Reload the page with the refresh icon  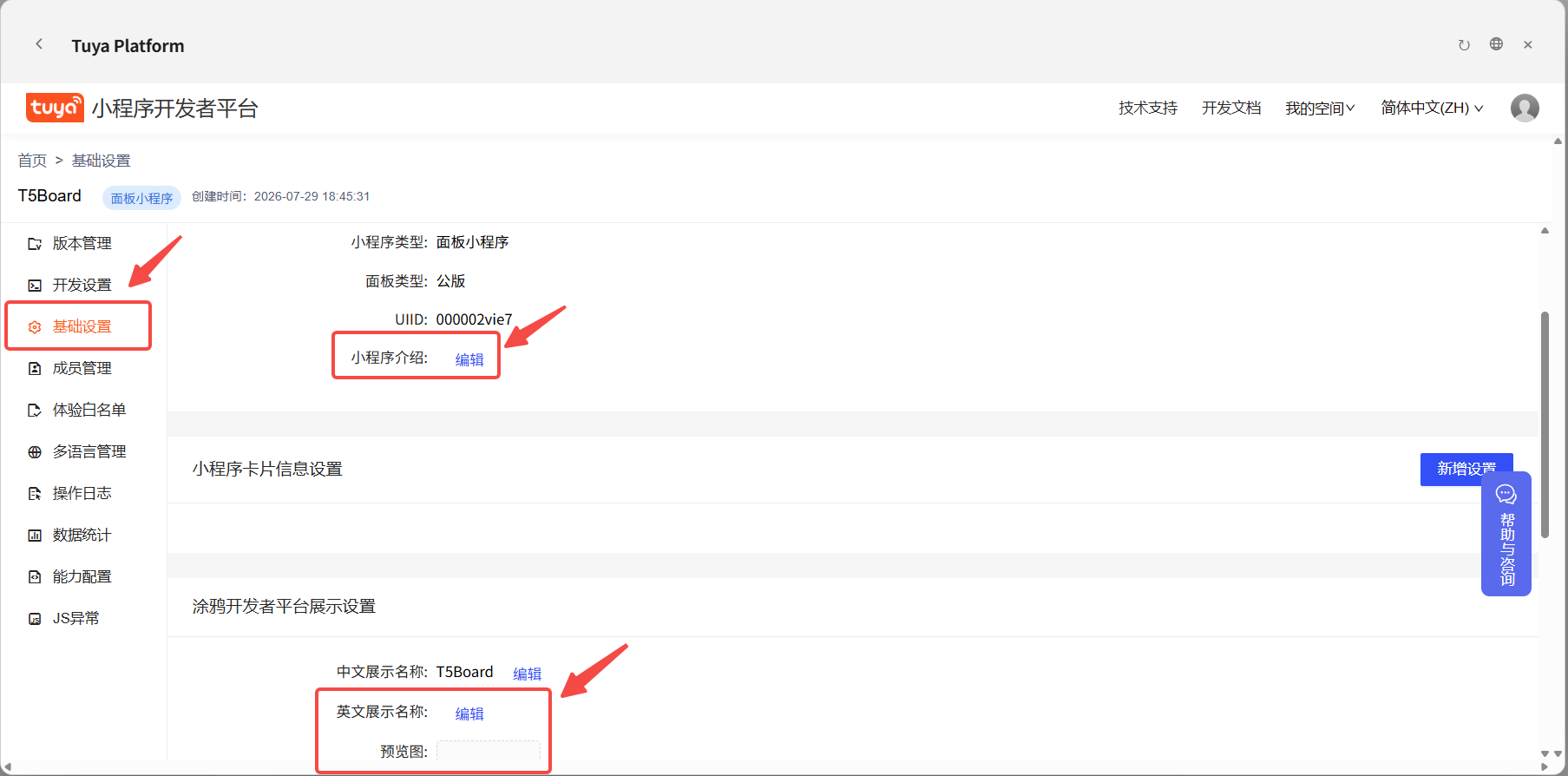(1464, 45)
